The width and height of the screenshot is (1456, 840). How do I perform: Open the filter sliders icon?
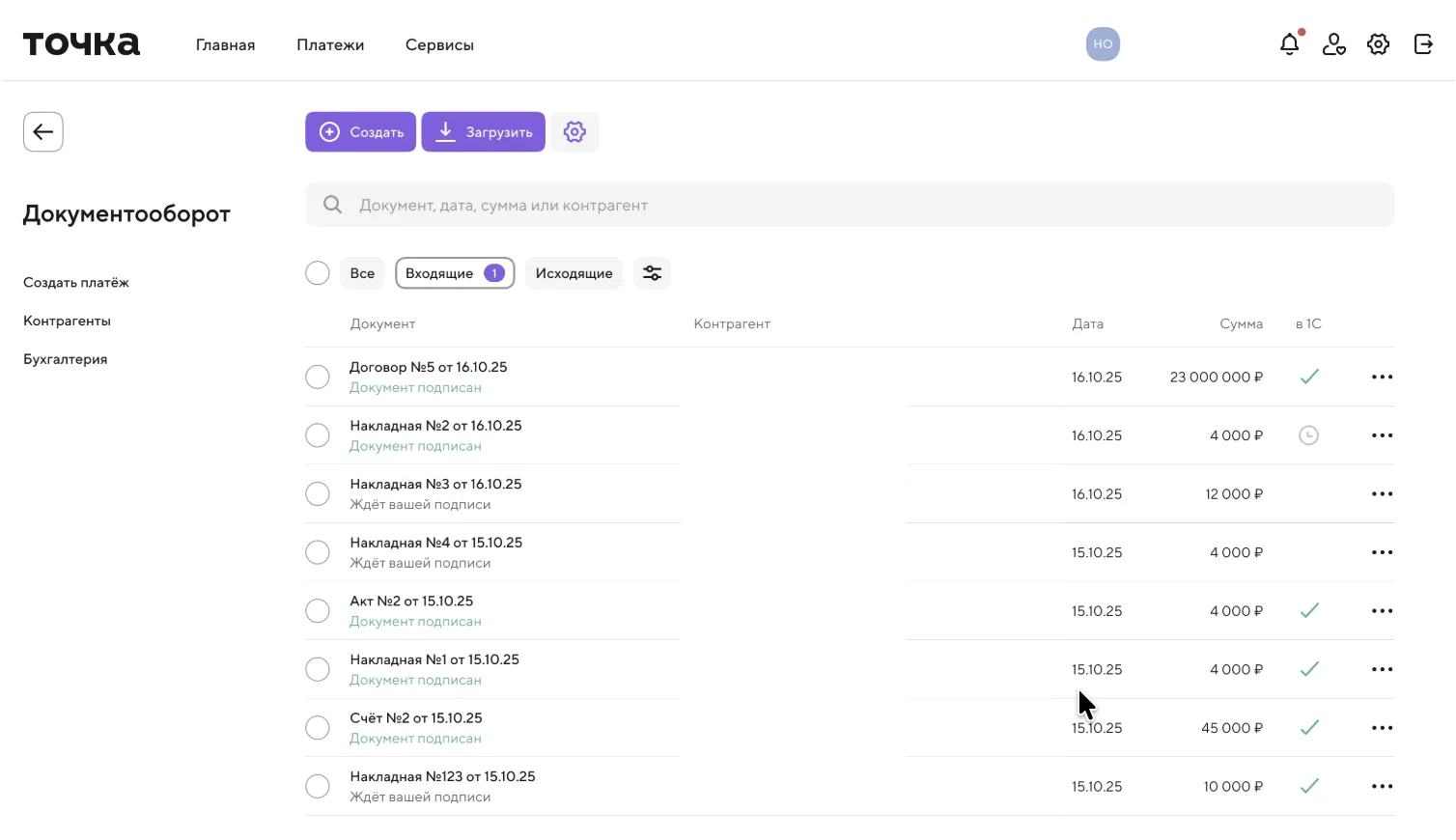click(652, 273)
